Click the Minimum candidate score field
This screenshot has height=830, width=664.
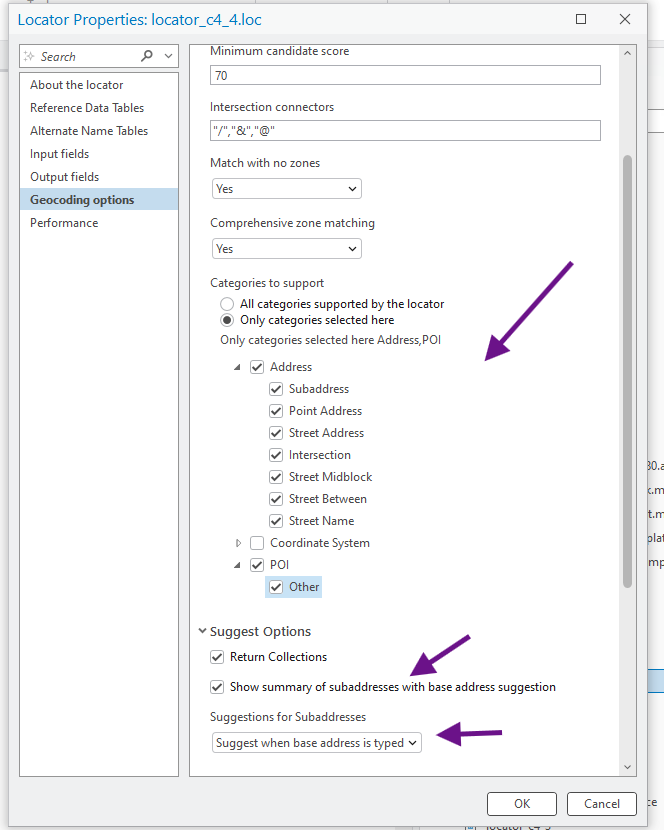tap(405, 75)
